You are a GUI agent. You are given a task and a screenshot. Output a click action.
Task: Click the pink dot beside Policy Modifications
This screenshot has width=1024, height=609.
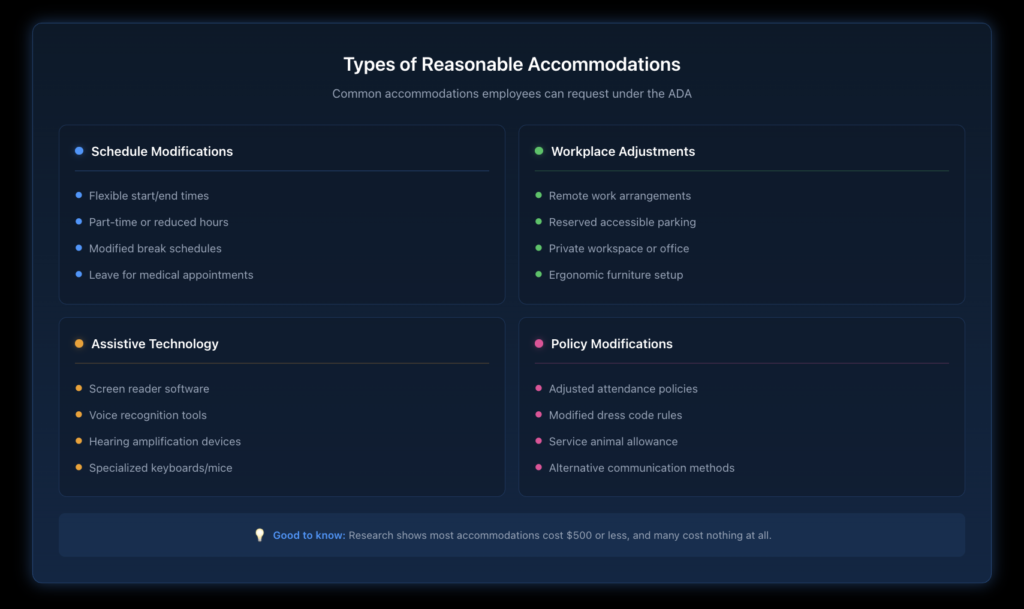click(x=538, y=343)
